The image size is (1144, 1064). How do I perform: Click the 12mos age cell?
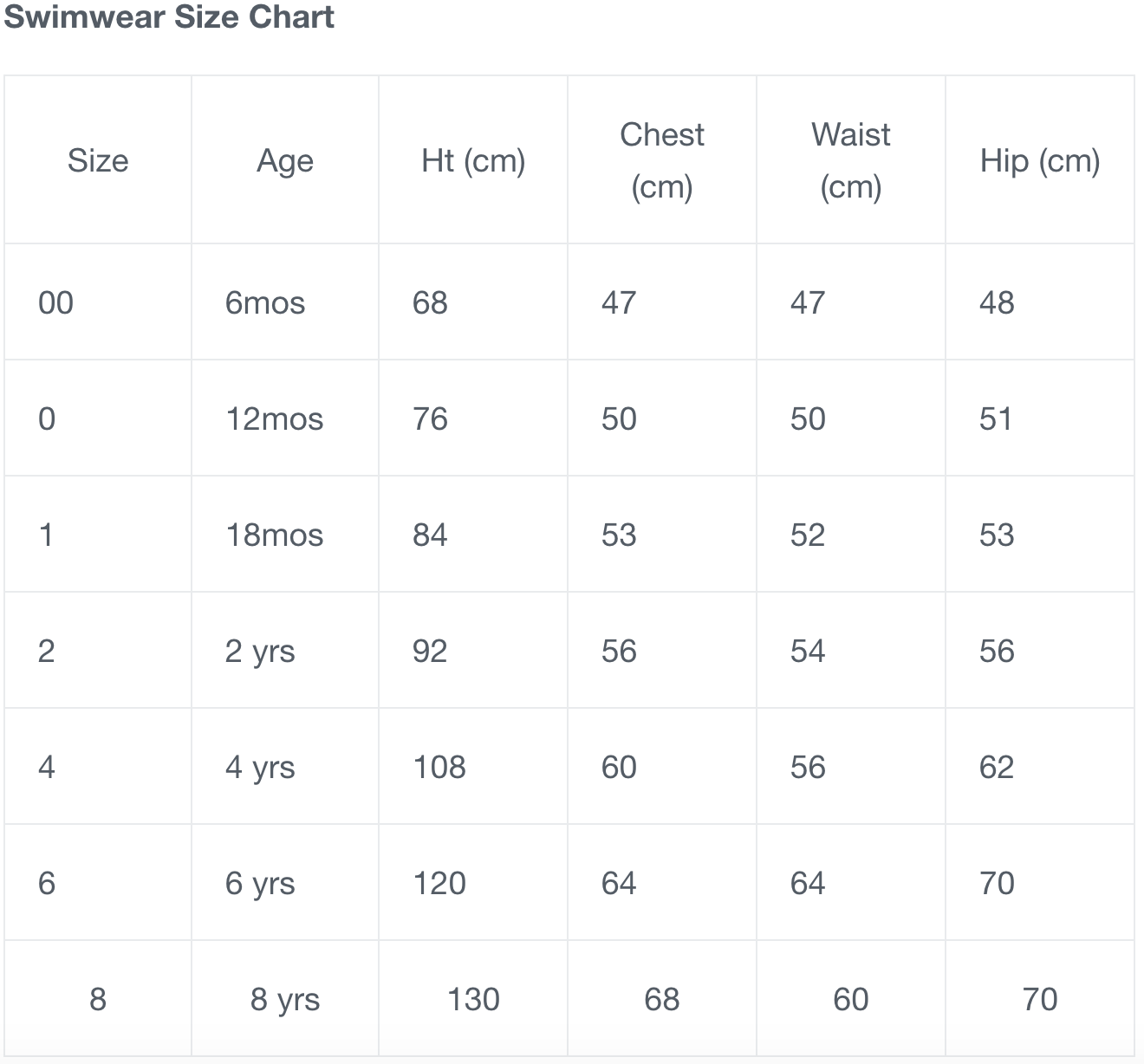tap(274, 418)
